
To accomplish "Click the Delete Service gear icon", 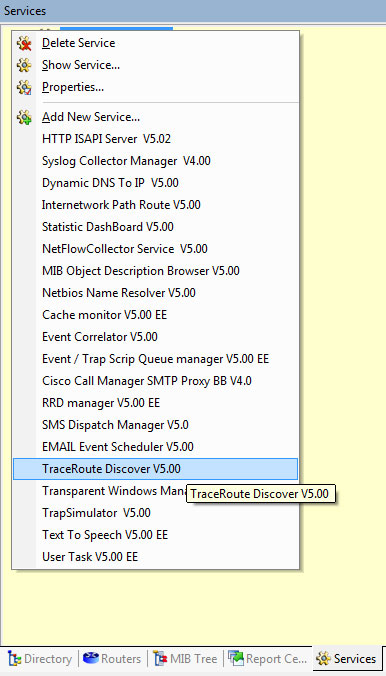I will [x=24, y=44].
